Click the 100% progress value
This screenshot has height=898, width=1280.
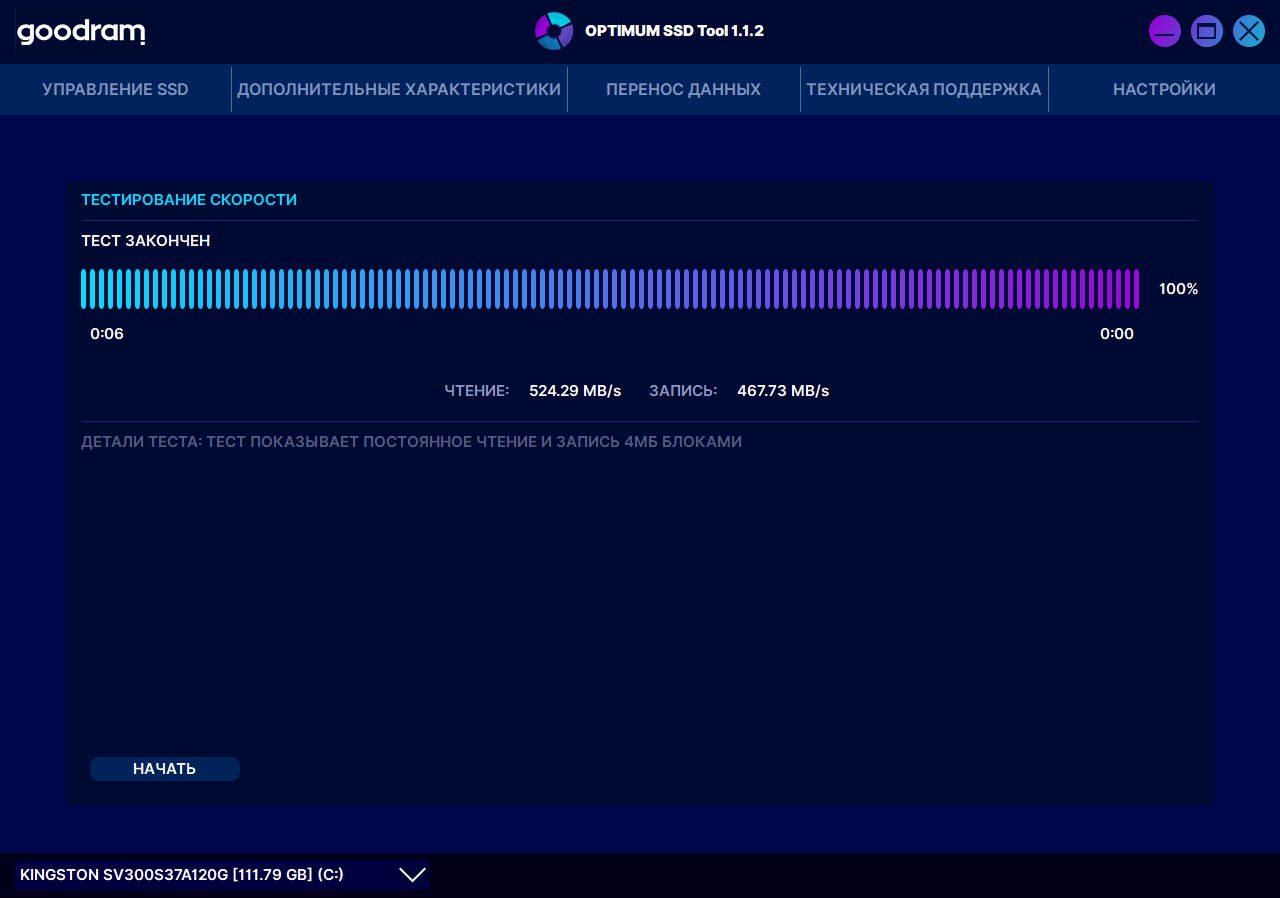point(1178,289)
